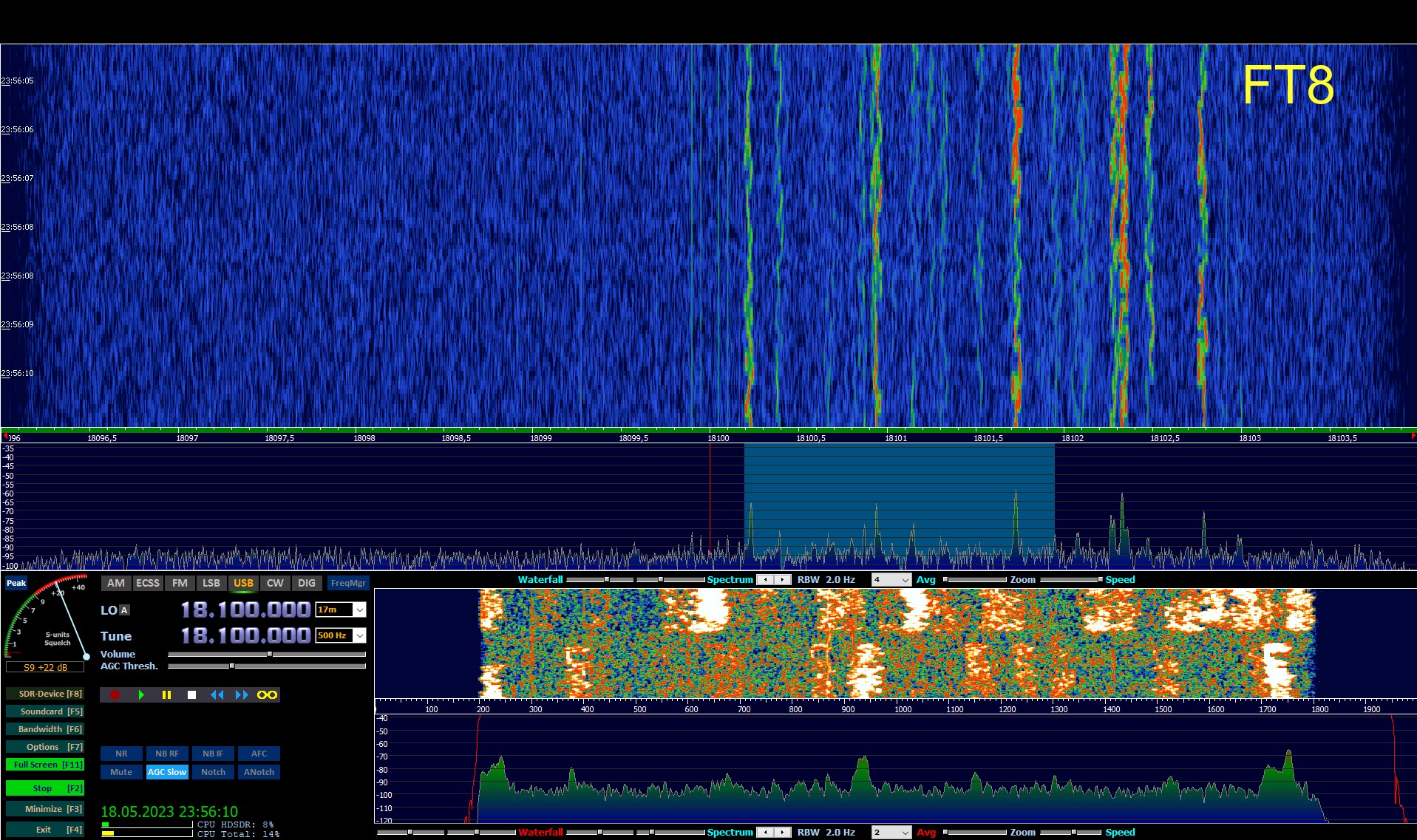Select the CW mode tab
Screen dimensions: 1417x840
pos(275,583)
